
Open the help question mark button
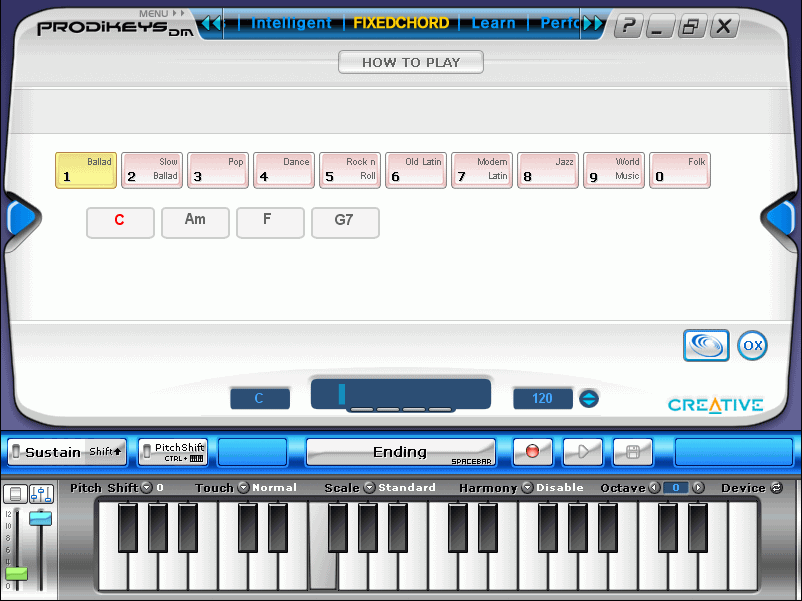point(628,25)
